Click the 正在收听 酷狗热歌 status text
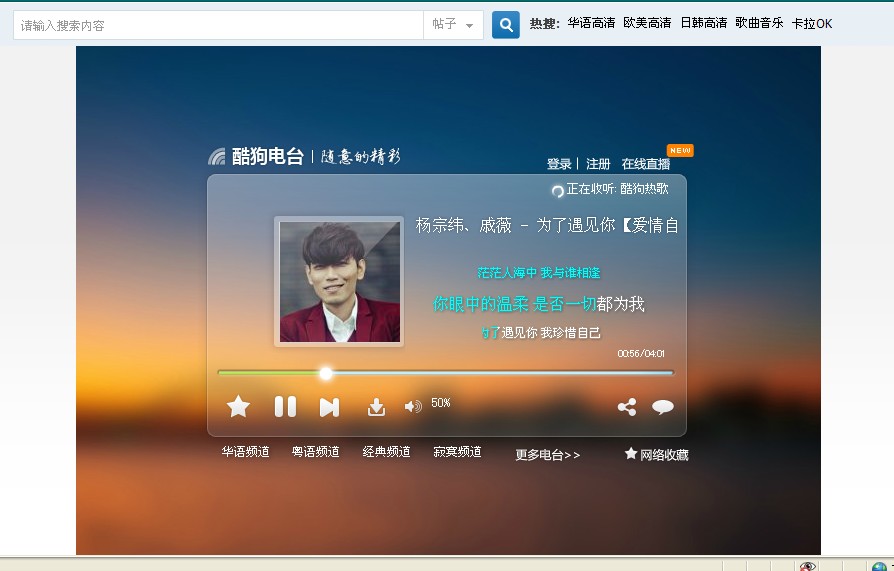894x571 pixels. coord(617,189)
